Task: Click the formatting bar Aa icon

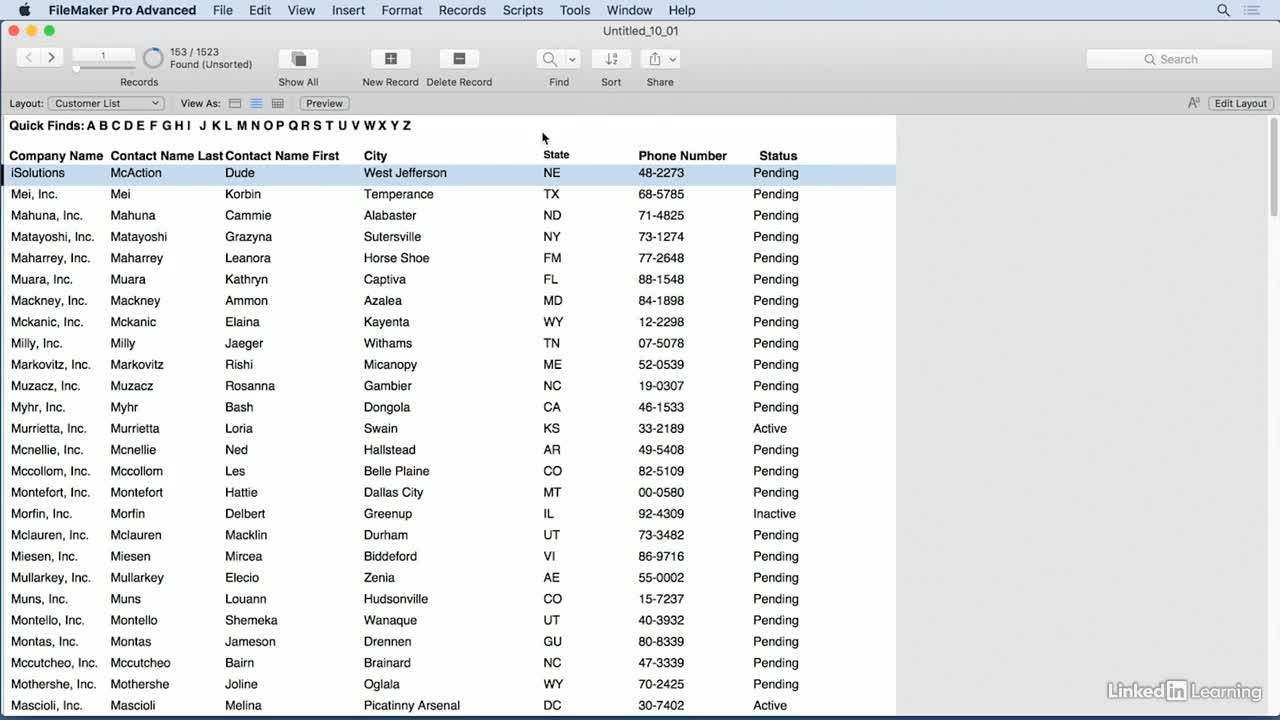Action: pyautogui.click(x=1193, y=103)
